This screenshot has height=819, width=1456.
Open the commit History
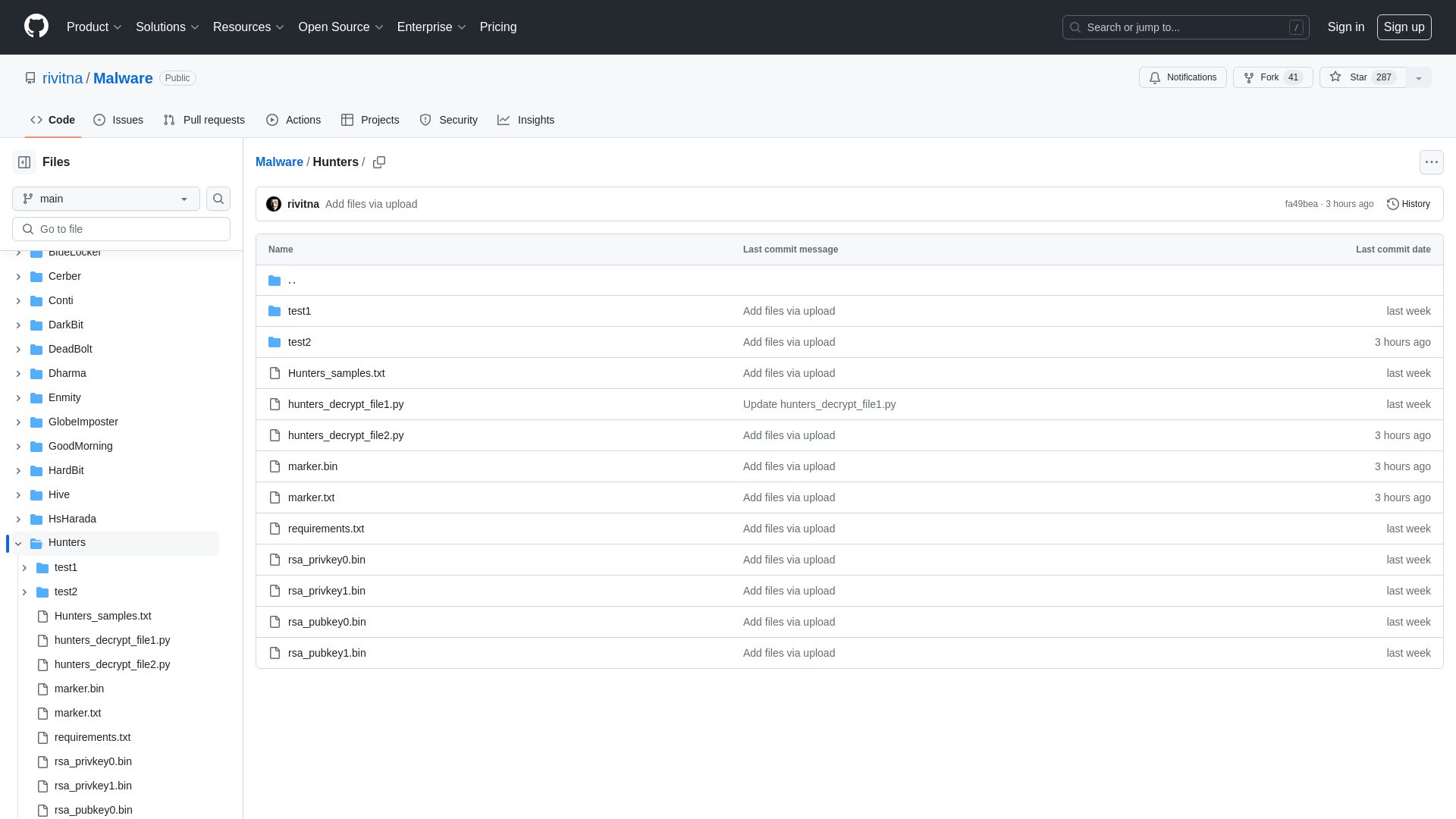[1409, 204]
